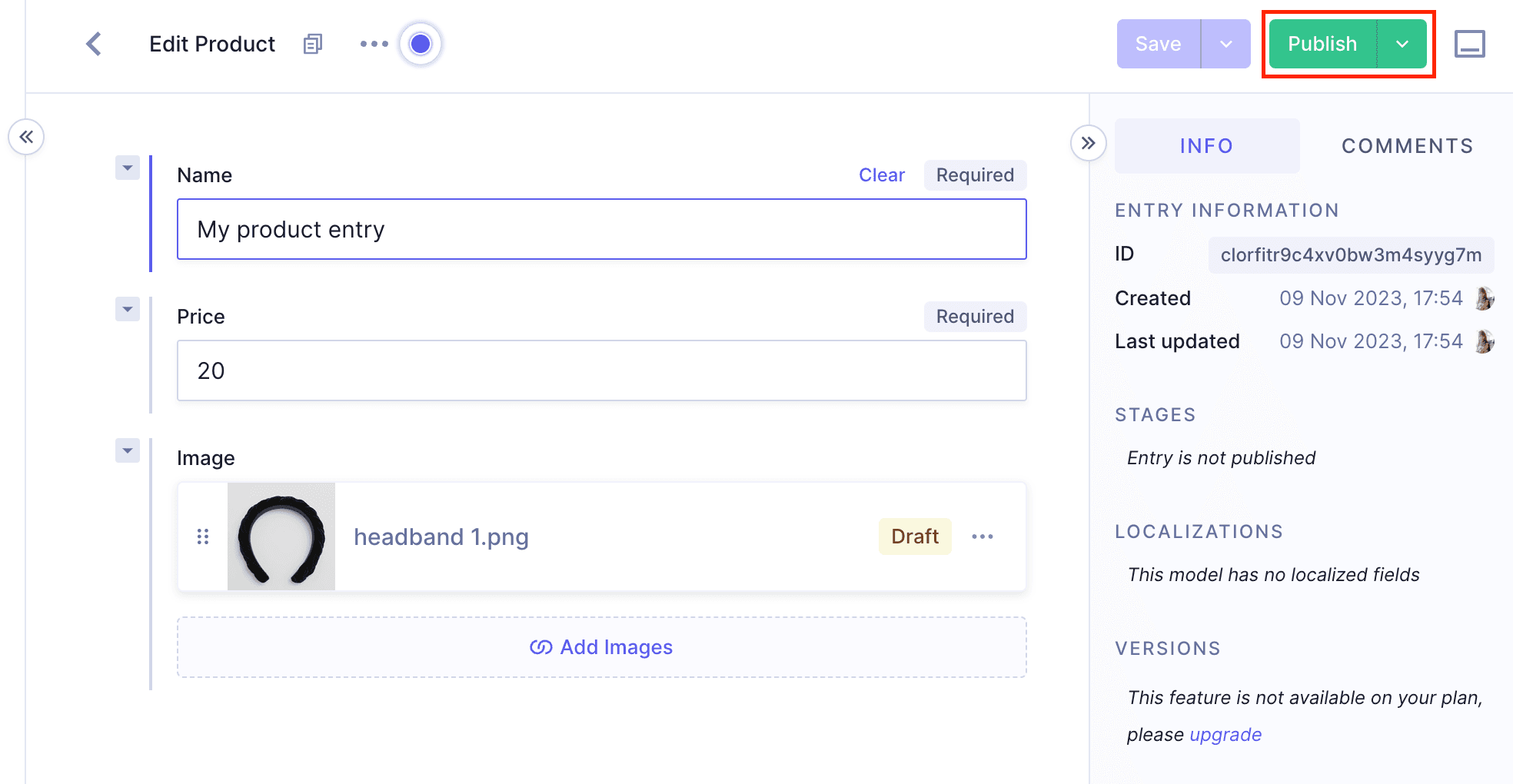Image resolution: width=1513 pixels, height=784 pixels.
Task: Open the Save button dropdown arrow
Action: (1225, 44)
